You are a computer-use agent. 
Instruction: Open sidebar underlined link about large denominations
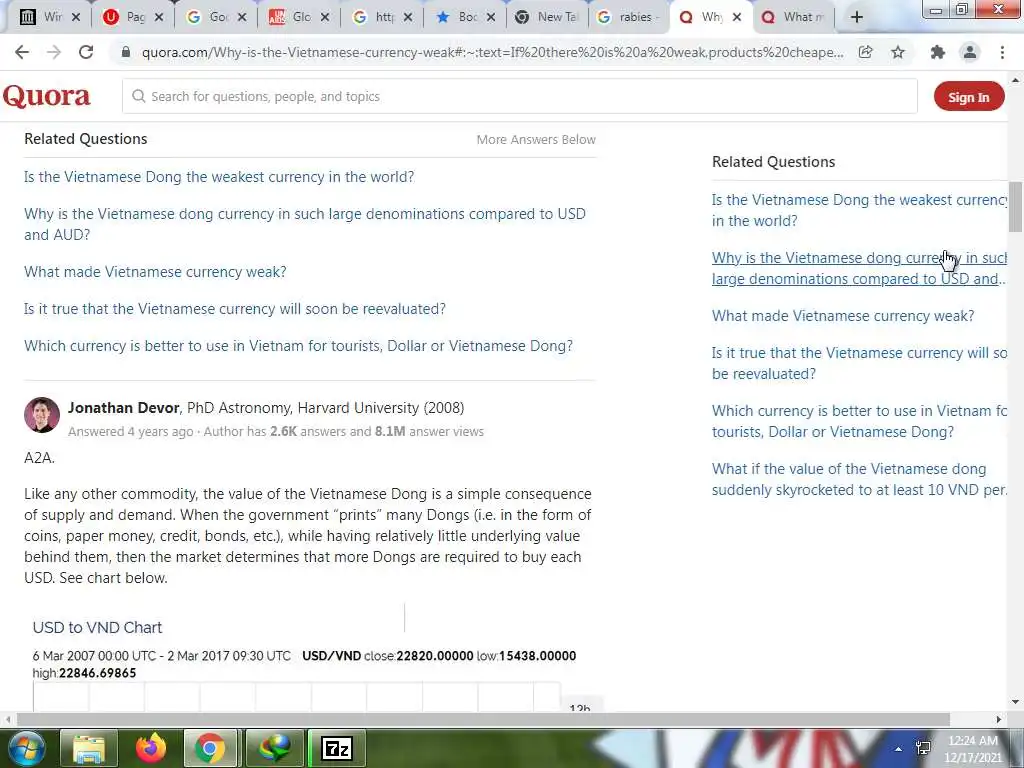[x=859, y=268]
